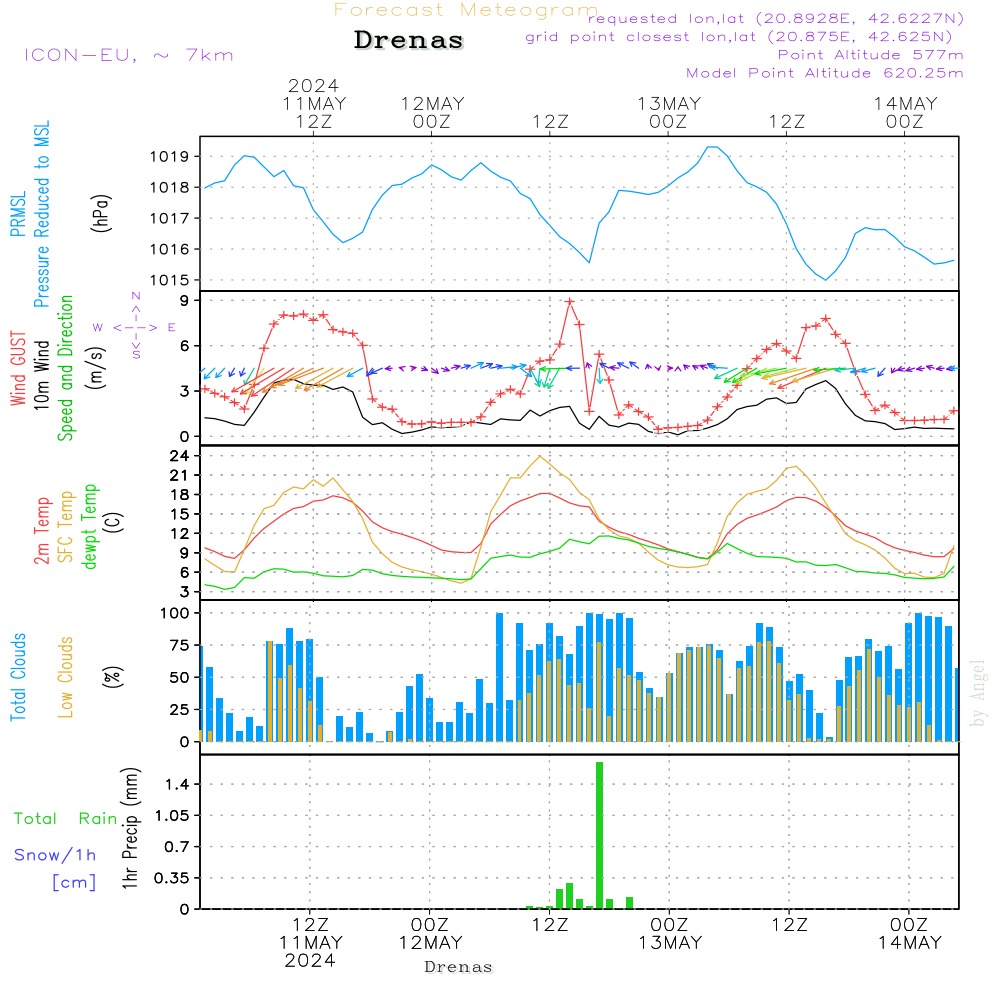Click the bottom axis '00Z 13MAY' label
The image size is (1000, 1000).
click(670, 934)
